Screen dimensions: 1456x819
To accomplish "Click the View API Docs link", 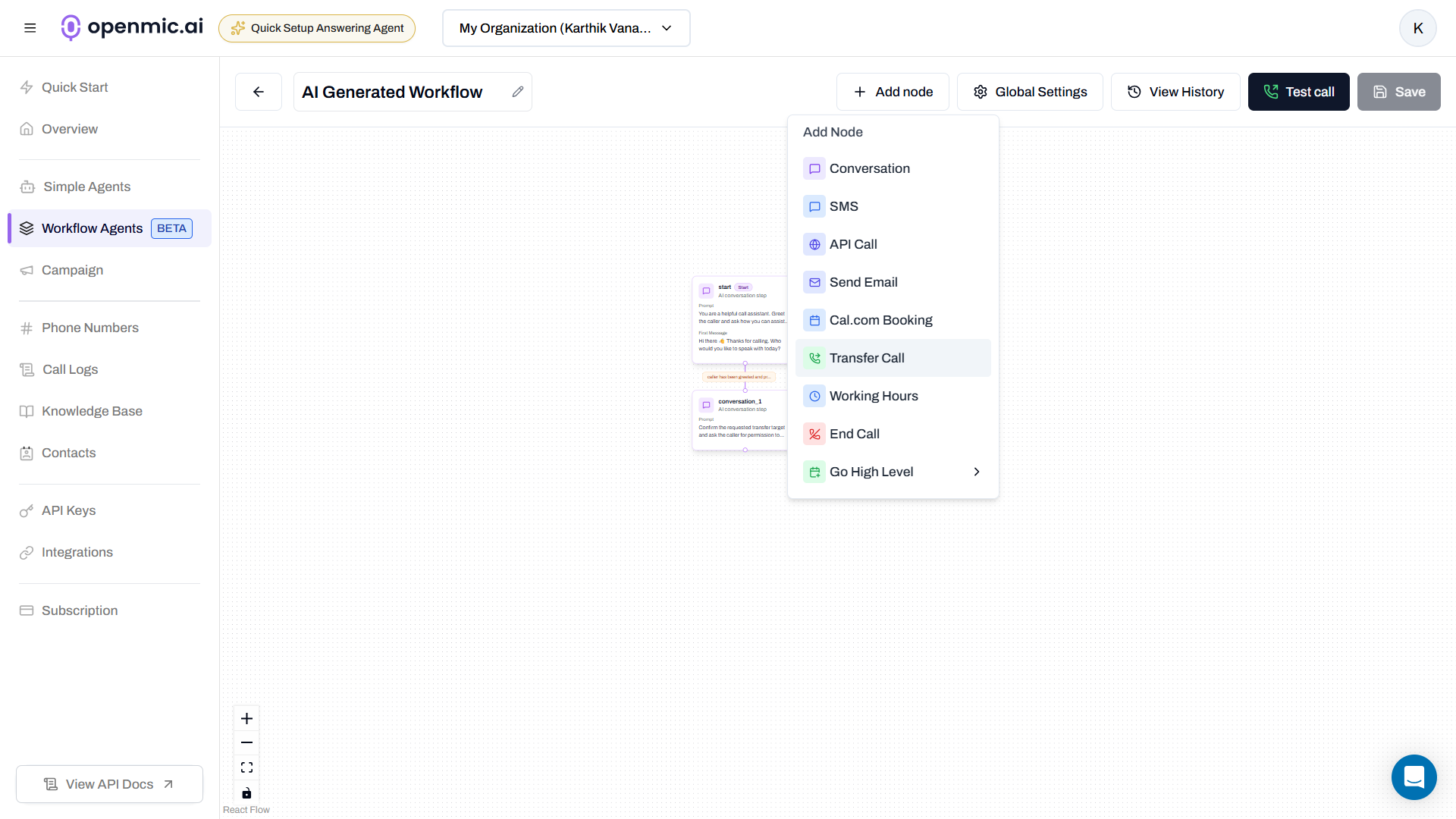I will pos(108,783).
